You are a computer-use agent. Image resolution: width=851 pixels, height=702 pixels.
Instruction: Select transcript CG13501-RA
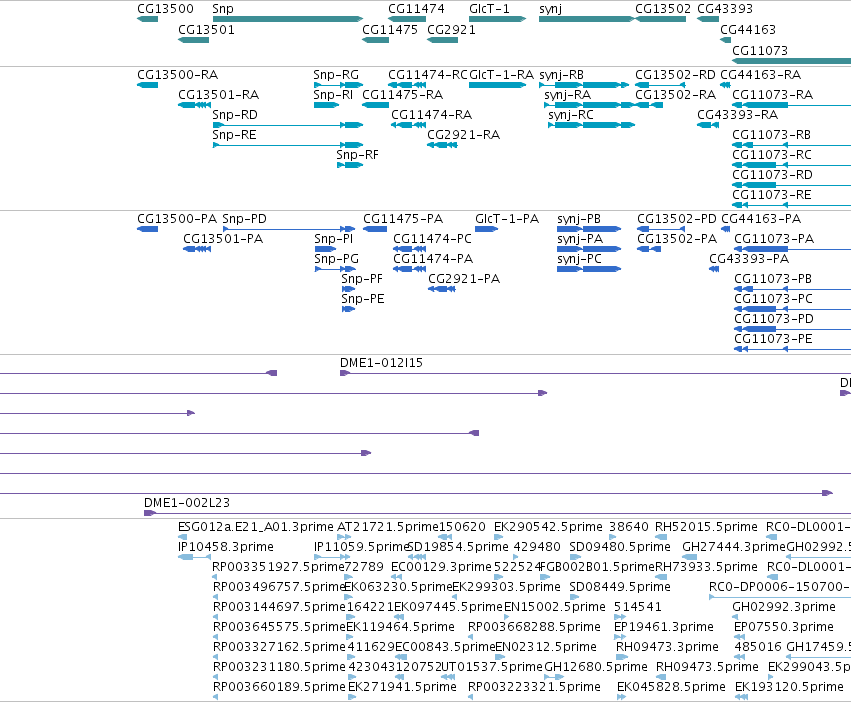194,105
